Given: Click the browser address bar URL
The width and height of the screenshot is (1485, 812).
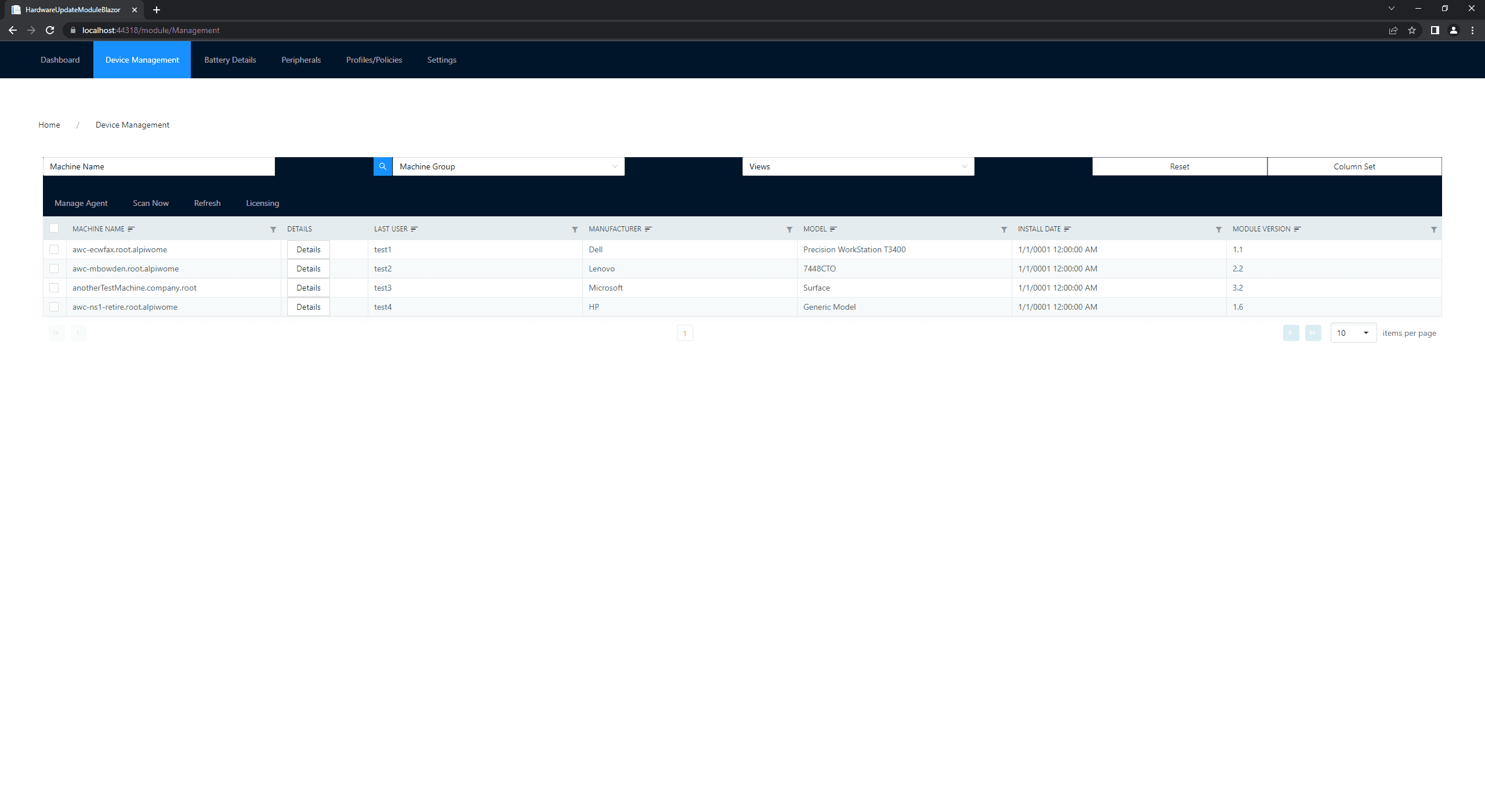Looking at the screenshot, I should [x=151, y=30].
